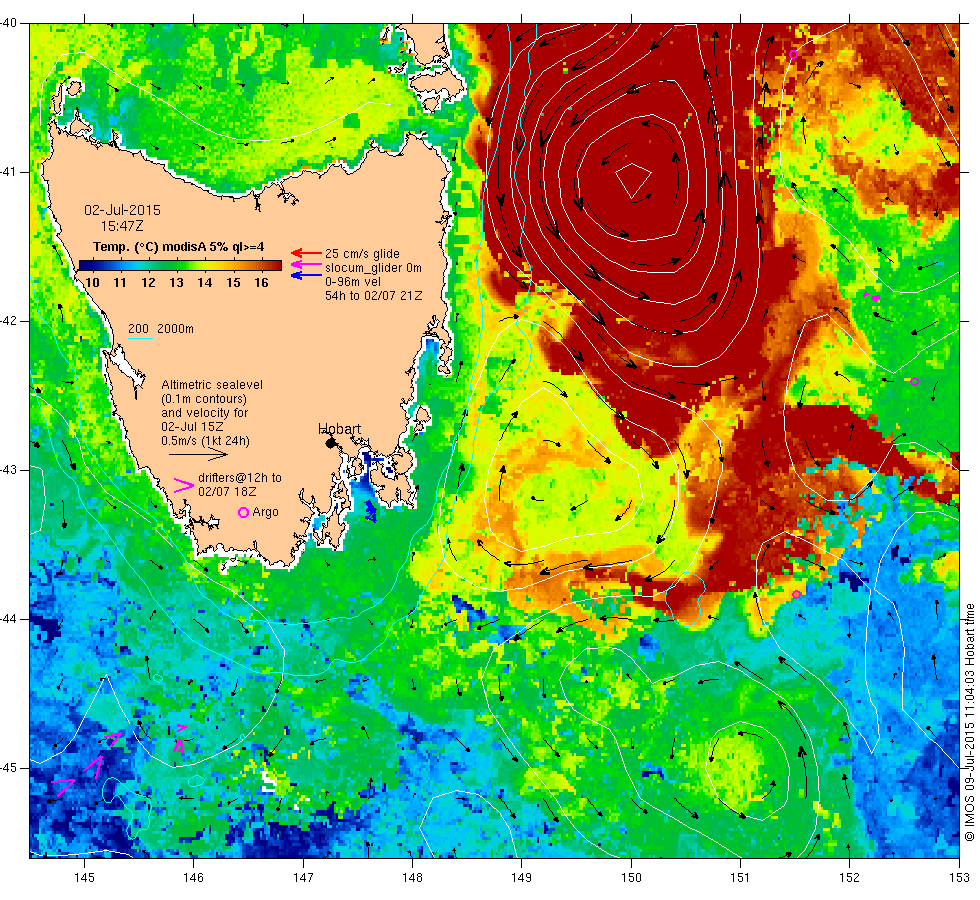Click the 'Altimetric sealevel' text line
The width and height of the screenshot is (980, 900).
click(x=212, y=385)
